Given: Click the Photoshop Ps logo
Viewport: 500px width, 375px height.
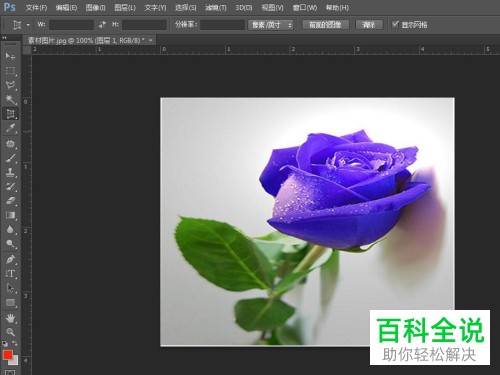Looking at the screenshot, I should (10, 7).
